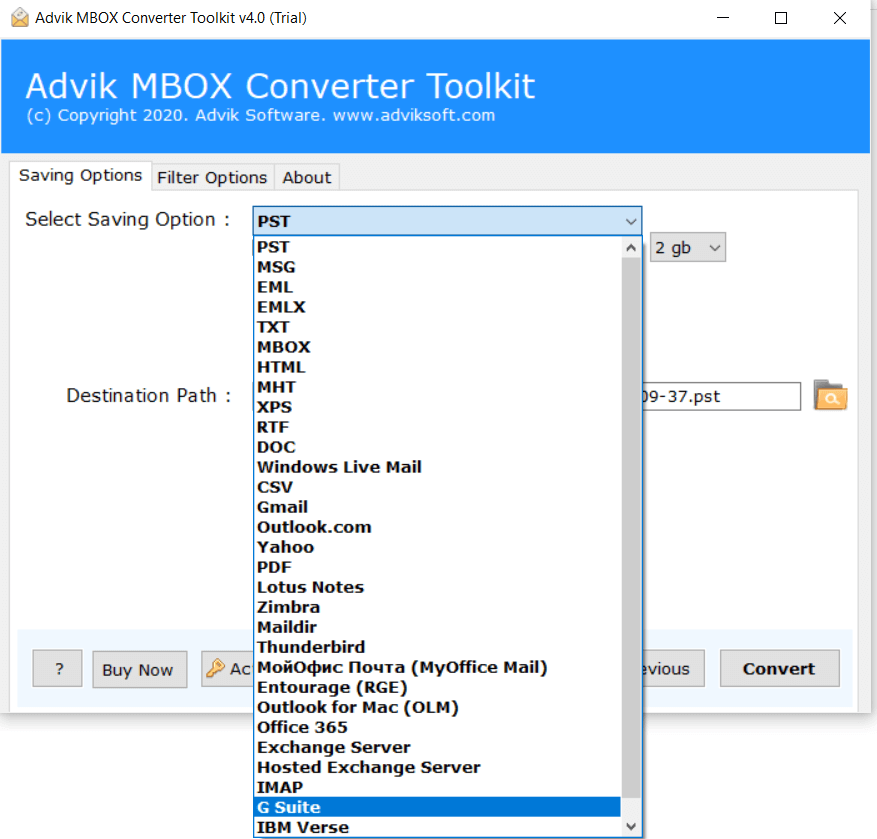This screenshot has width=877, height=839.
Task: Select IMAP saving option
Action: pyautogui.click(x=437, y=788)
